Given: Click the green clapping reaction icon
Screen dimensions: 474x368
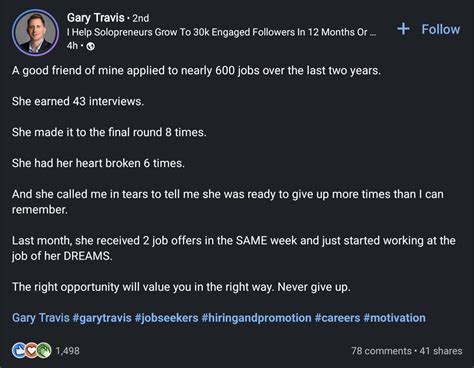Looking at the screenshot, I should [44, 350].
